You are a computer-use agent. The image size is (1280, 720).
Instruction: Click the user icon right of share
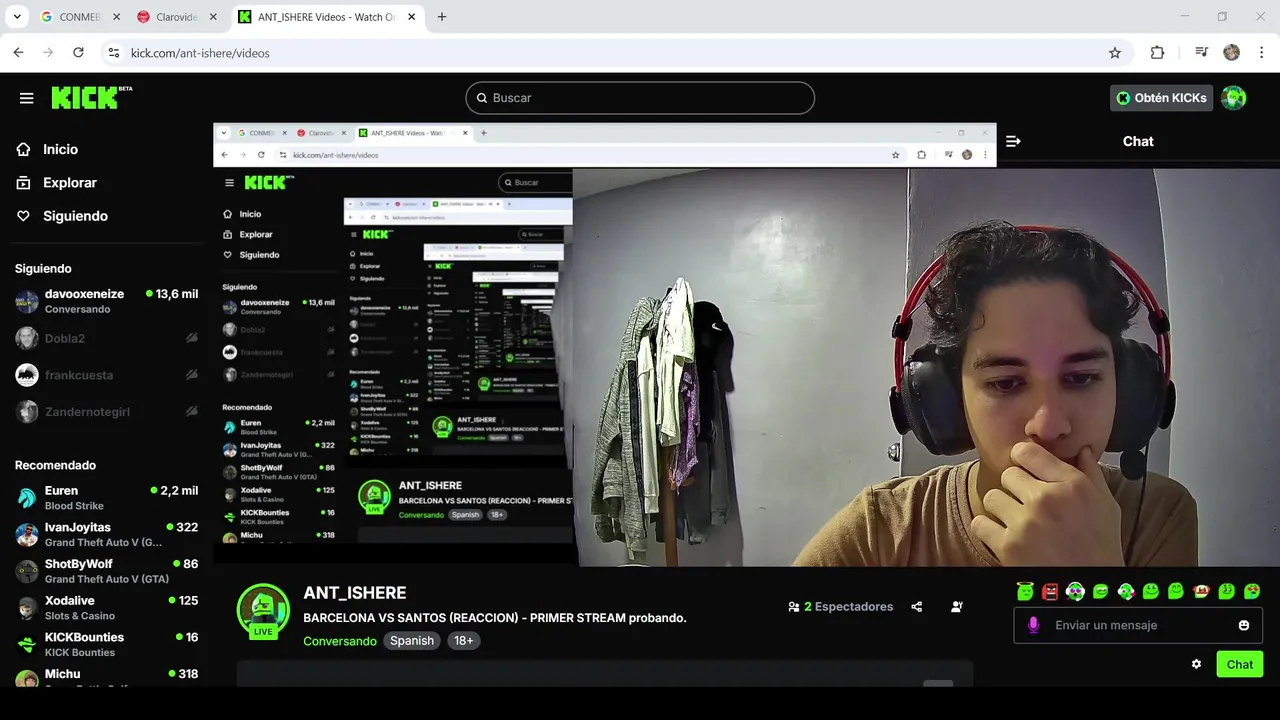(957, 607)
